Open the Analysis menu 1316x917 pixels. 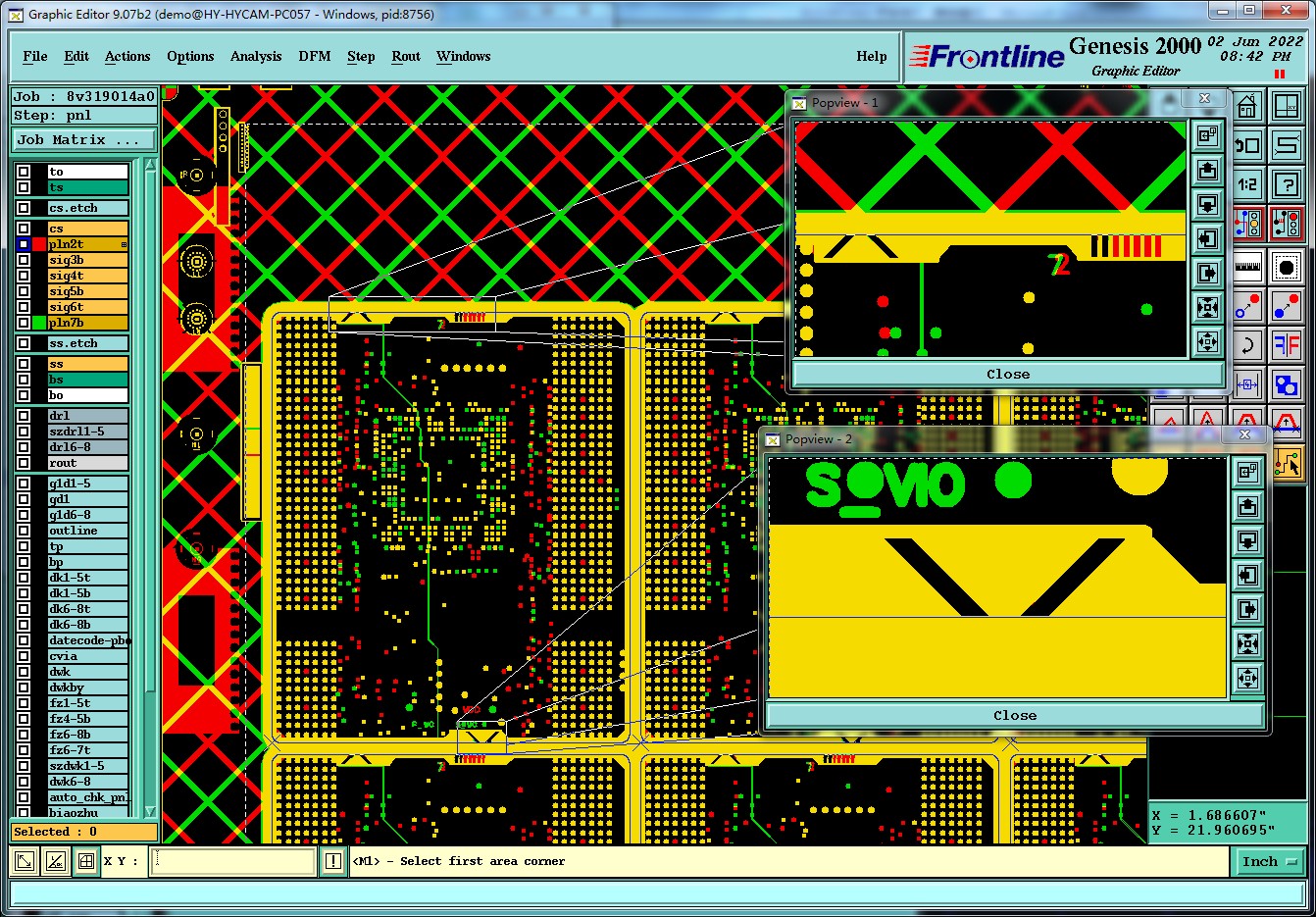256,56
